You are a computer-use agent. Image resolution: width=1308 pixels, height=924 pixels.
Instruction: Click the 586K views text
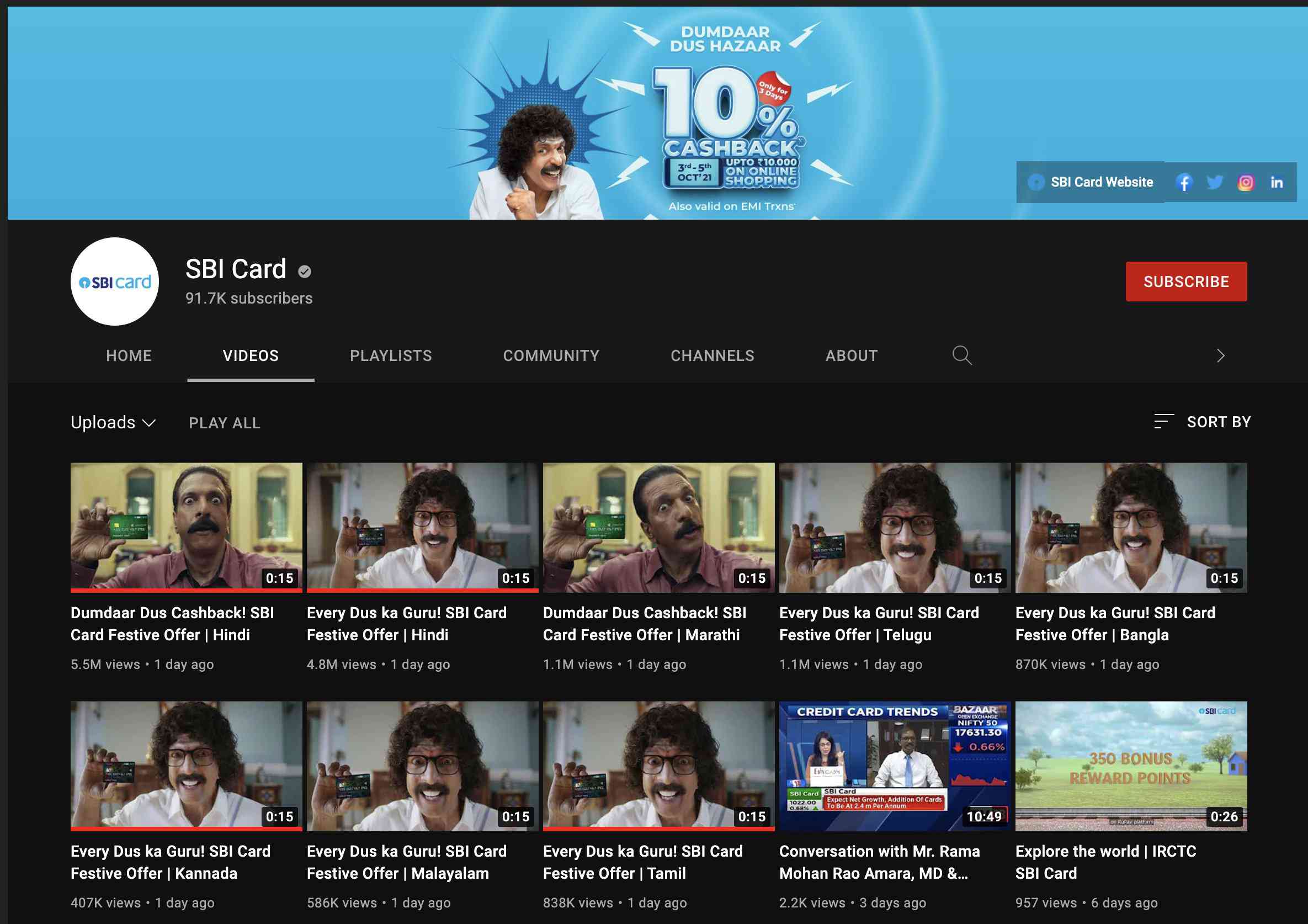click(342, 903)
